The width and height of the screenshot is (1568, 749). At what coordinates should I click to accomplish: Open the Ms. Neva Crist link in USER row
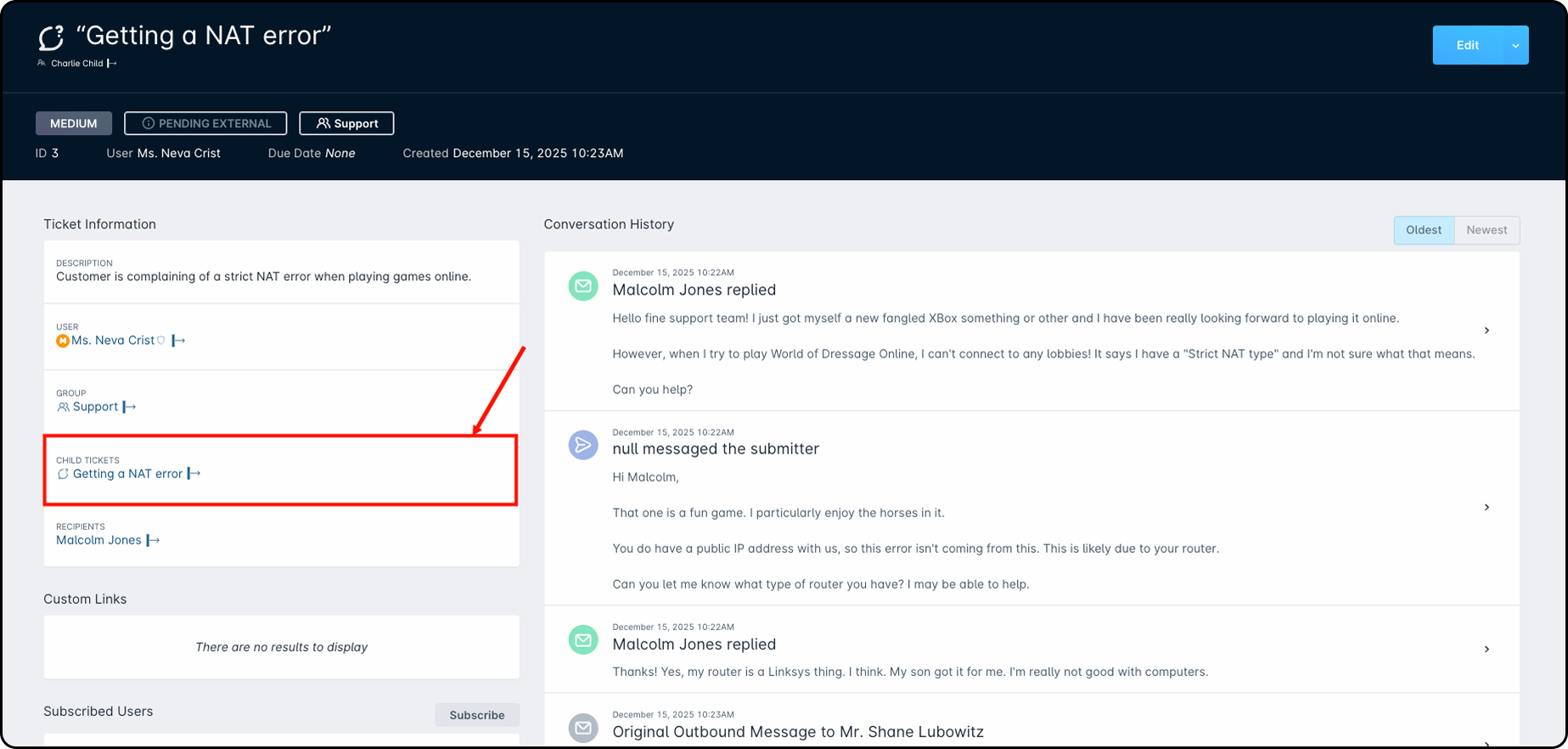click(x=113, y=341)
